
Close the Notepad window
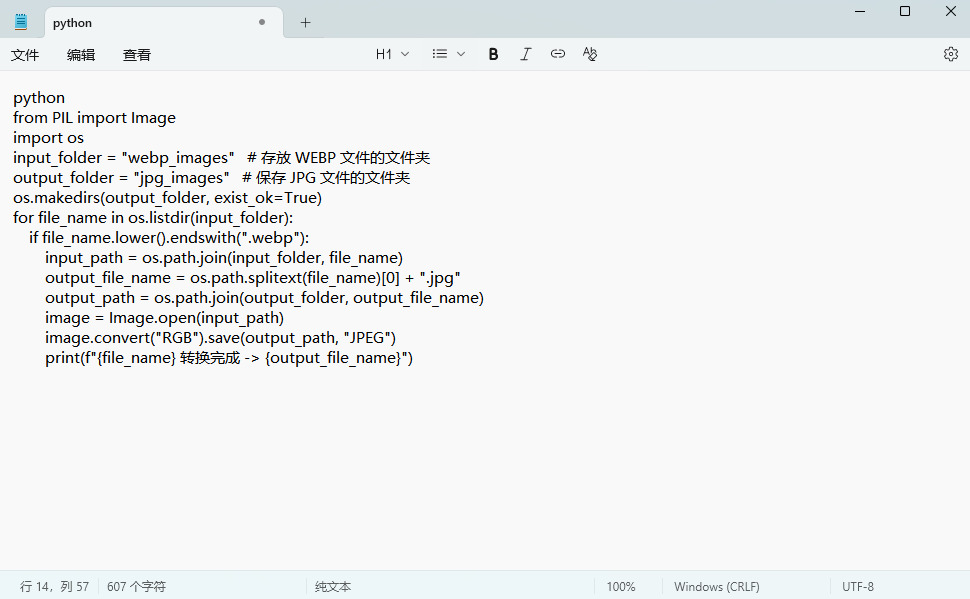951,11
